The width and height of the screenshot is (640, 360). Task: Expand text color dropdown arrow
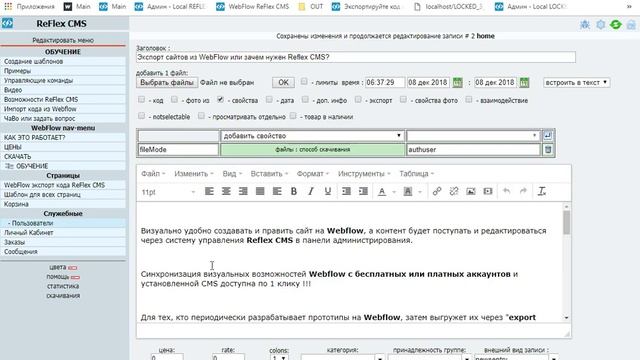(394, 191)
